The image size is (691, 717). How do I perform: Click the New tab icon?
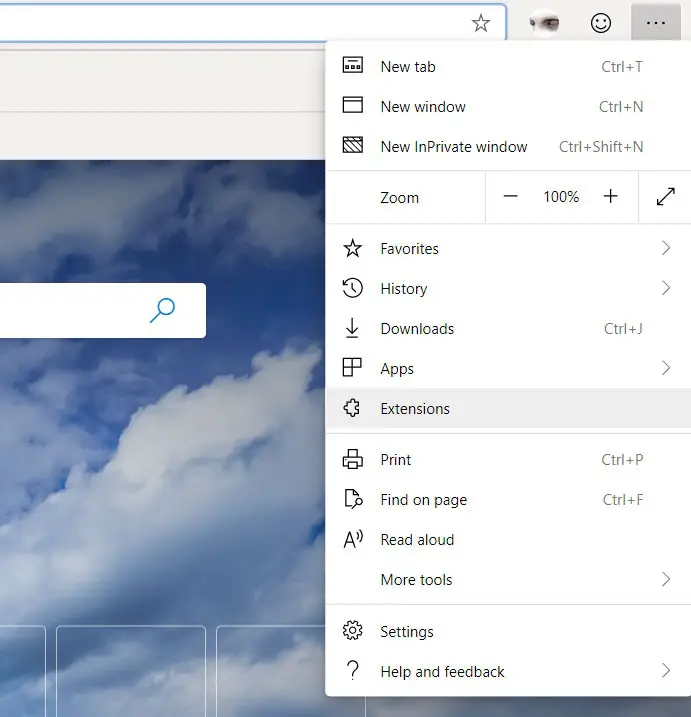point(353,65)
